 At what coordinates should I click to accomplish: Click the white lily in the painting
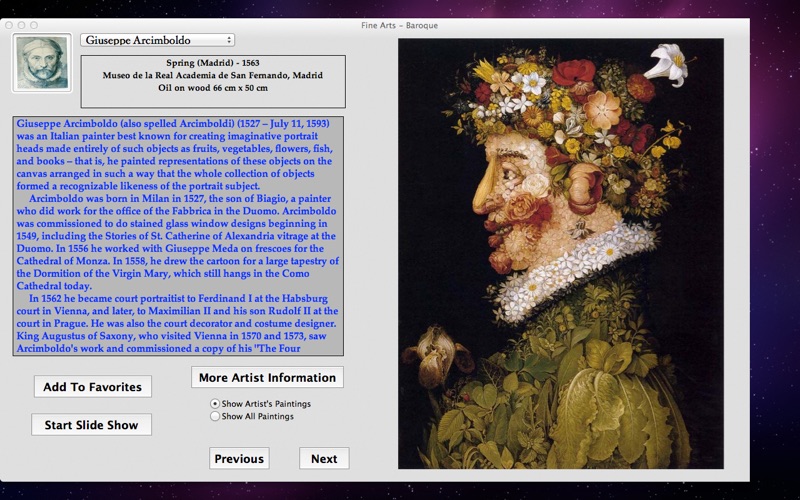pos(669,62)
